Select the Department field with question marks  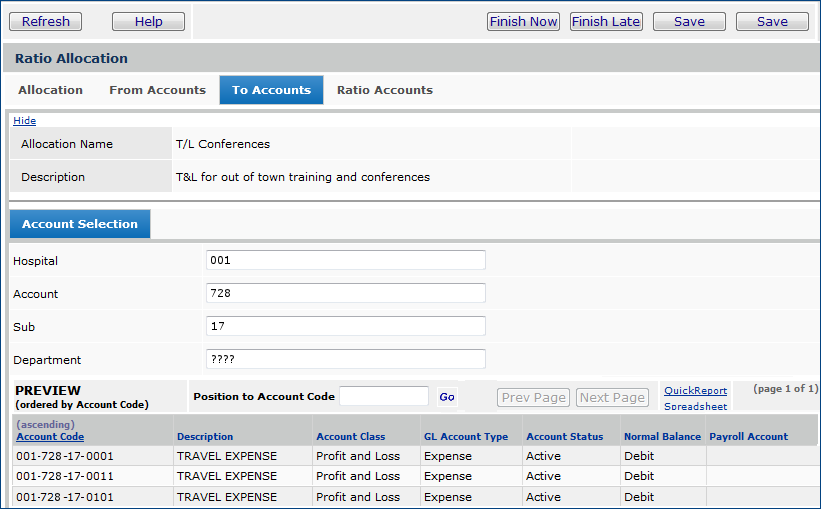(x=345, y=359)
